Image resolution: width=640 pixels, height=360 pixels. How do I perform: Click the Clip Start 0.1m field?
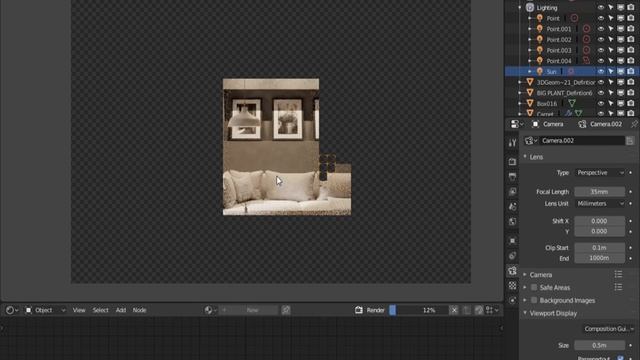[600, 247]
